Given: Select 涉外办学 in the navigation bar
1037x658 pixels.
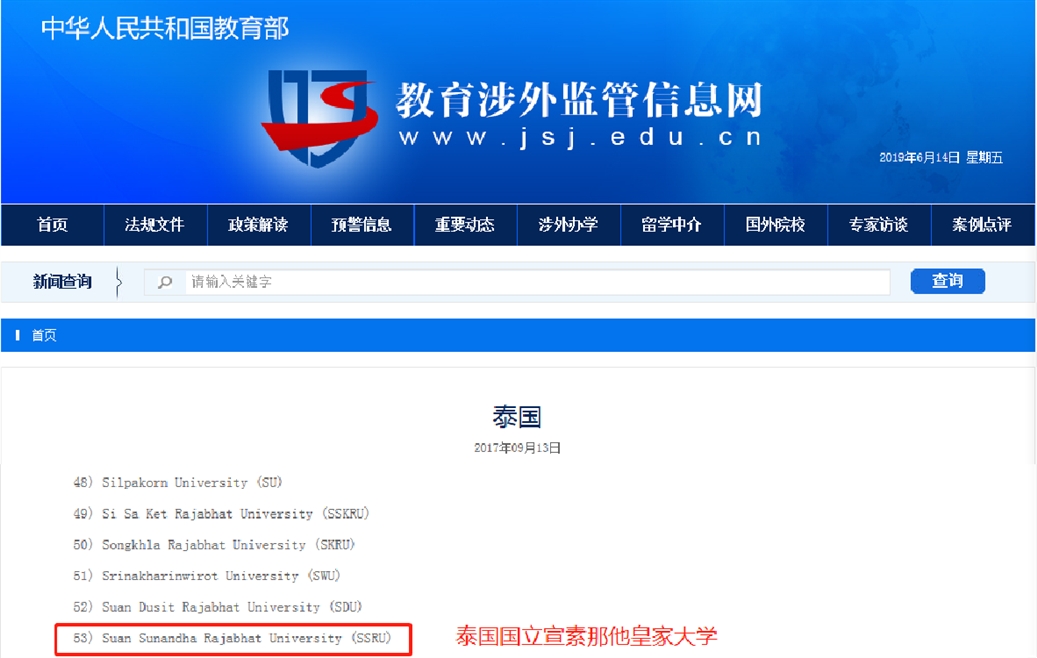Looking at the screenshot, I should (x=568, y=225).
